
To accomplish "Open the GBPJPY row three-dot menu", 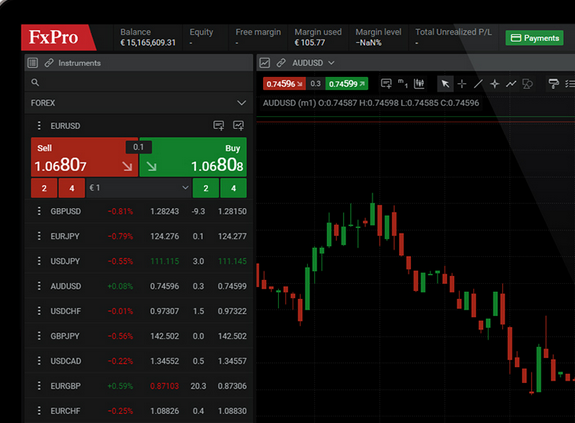I will click(39, 336).
